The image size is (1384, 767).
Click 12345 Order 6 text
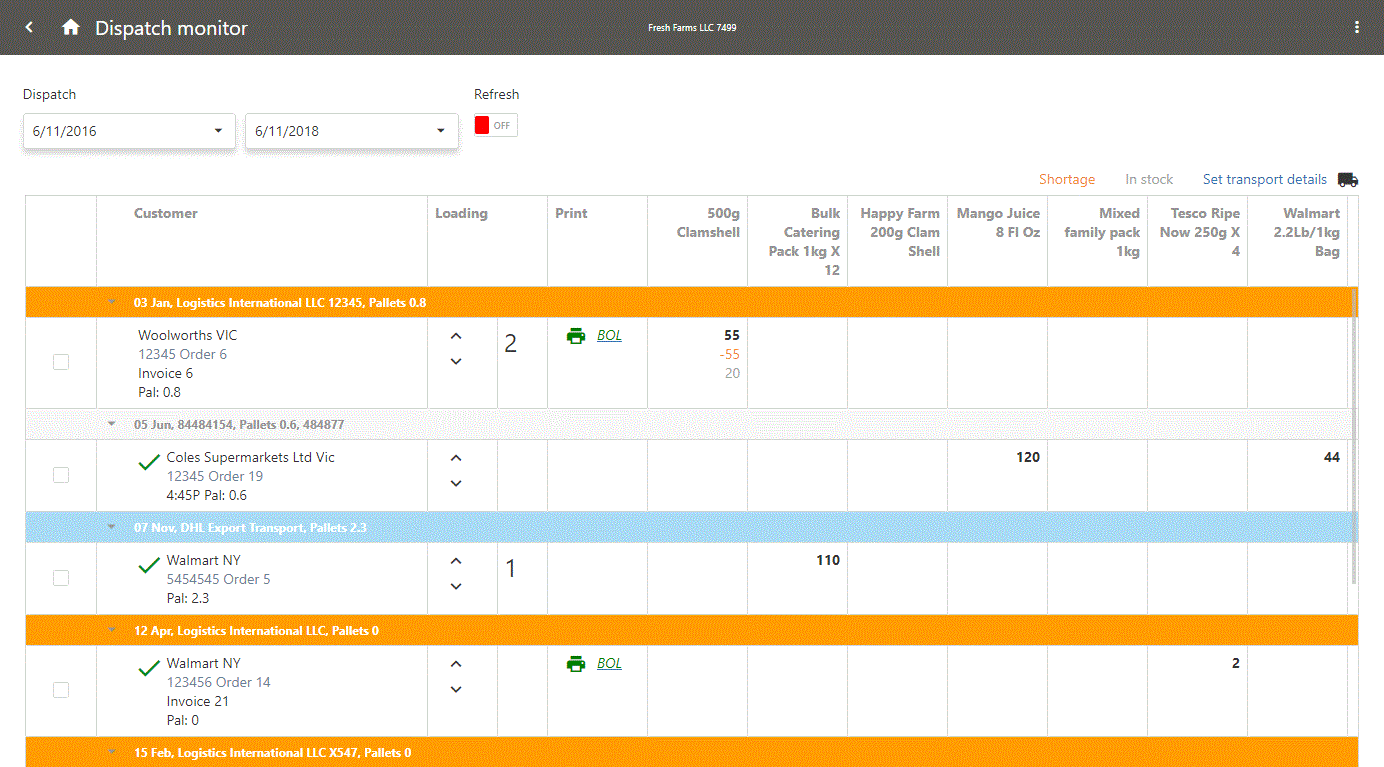tap(183, 355)
